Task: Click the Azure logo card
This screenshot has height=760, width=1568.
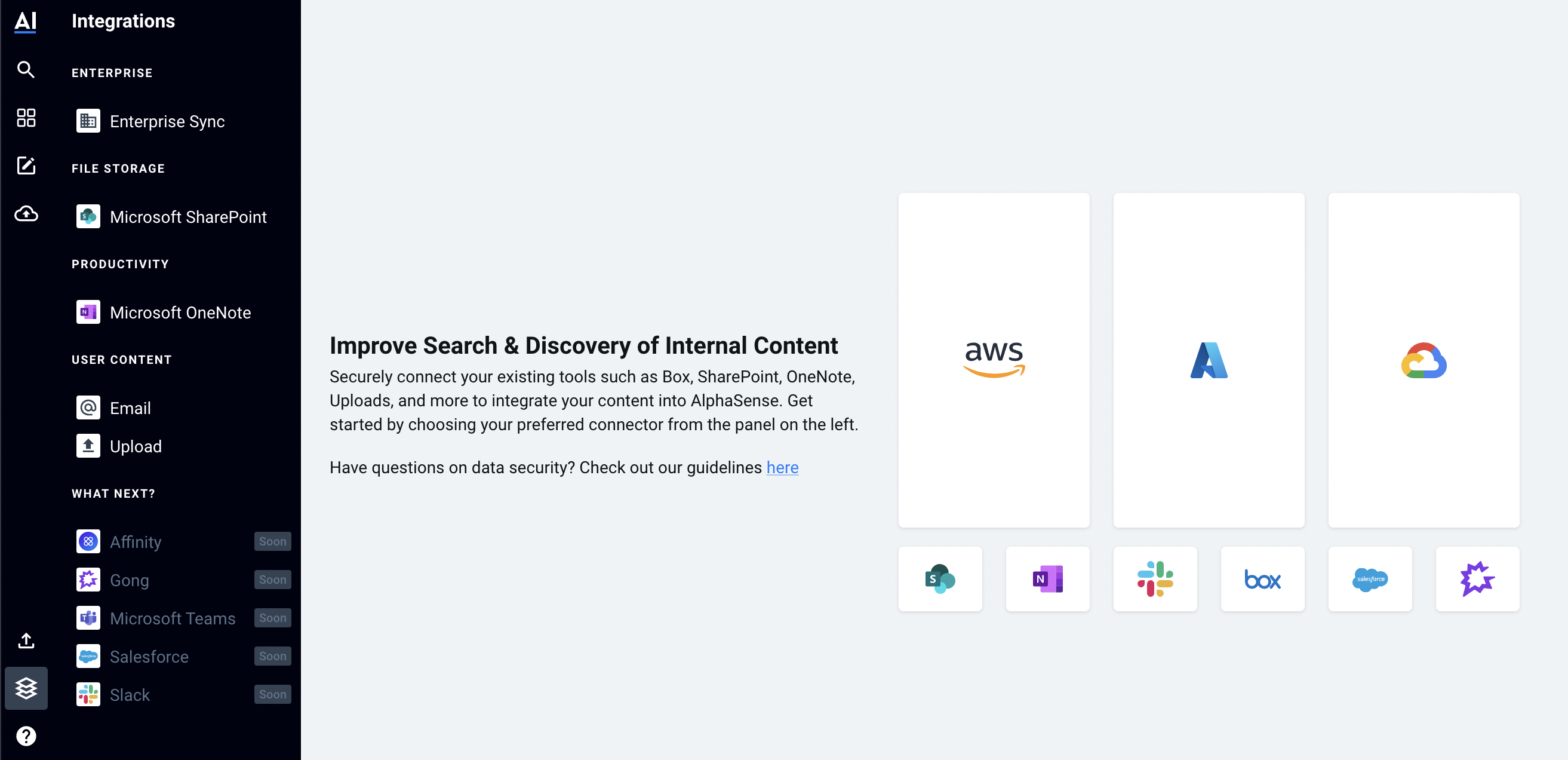Action: (1209, 360)
